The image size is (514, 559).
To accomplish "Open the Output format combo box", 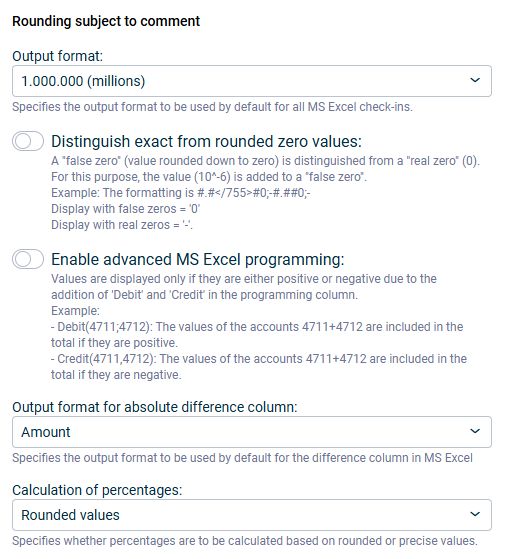I will tap(252, 81).
